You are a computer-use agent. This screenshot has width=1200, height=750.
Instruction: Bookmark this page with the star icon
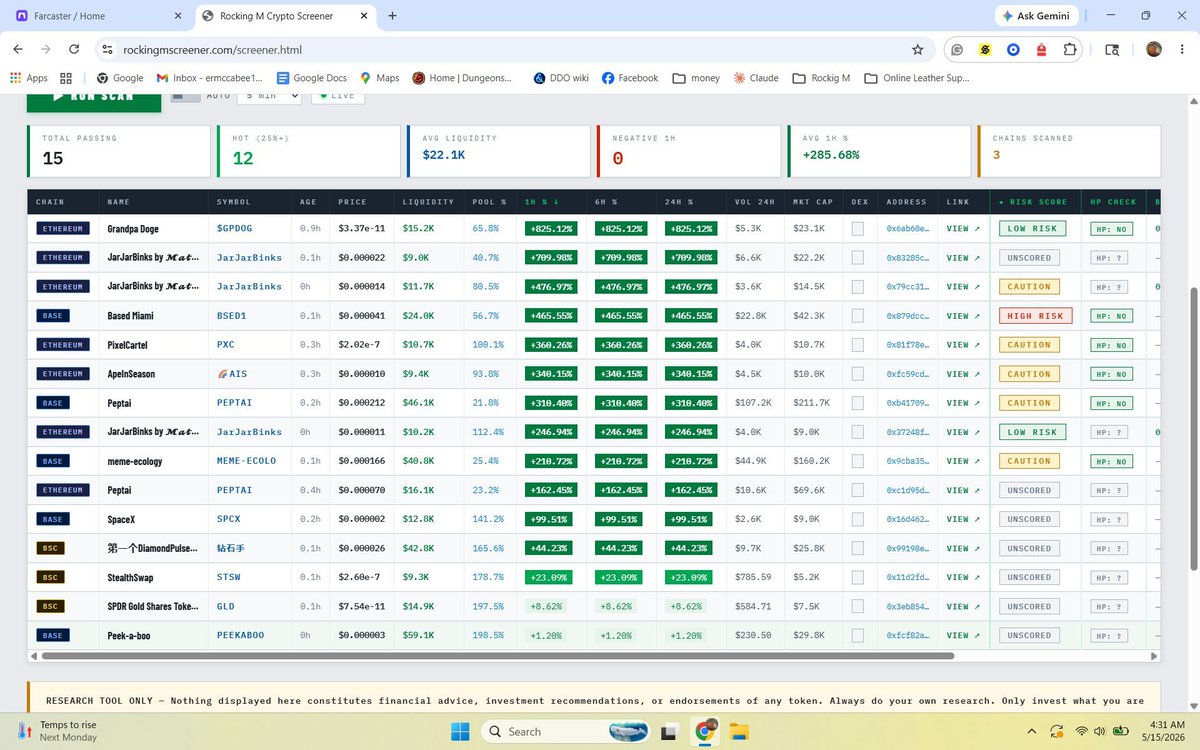pyautogui.click(x=917, y=49)
